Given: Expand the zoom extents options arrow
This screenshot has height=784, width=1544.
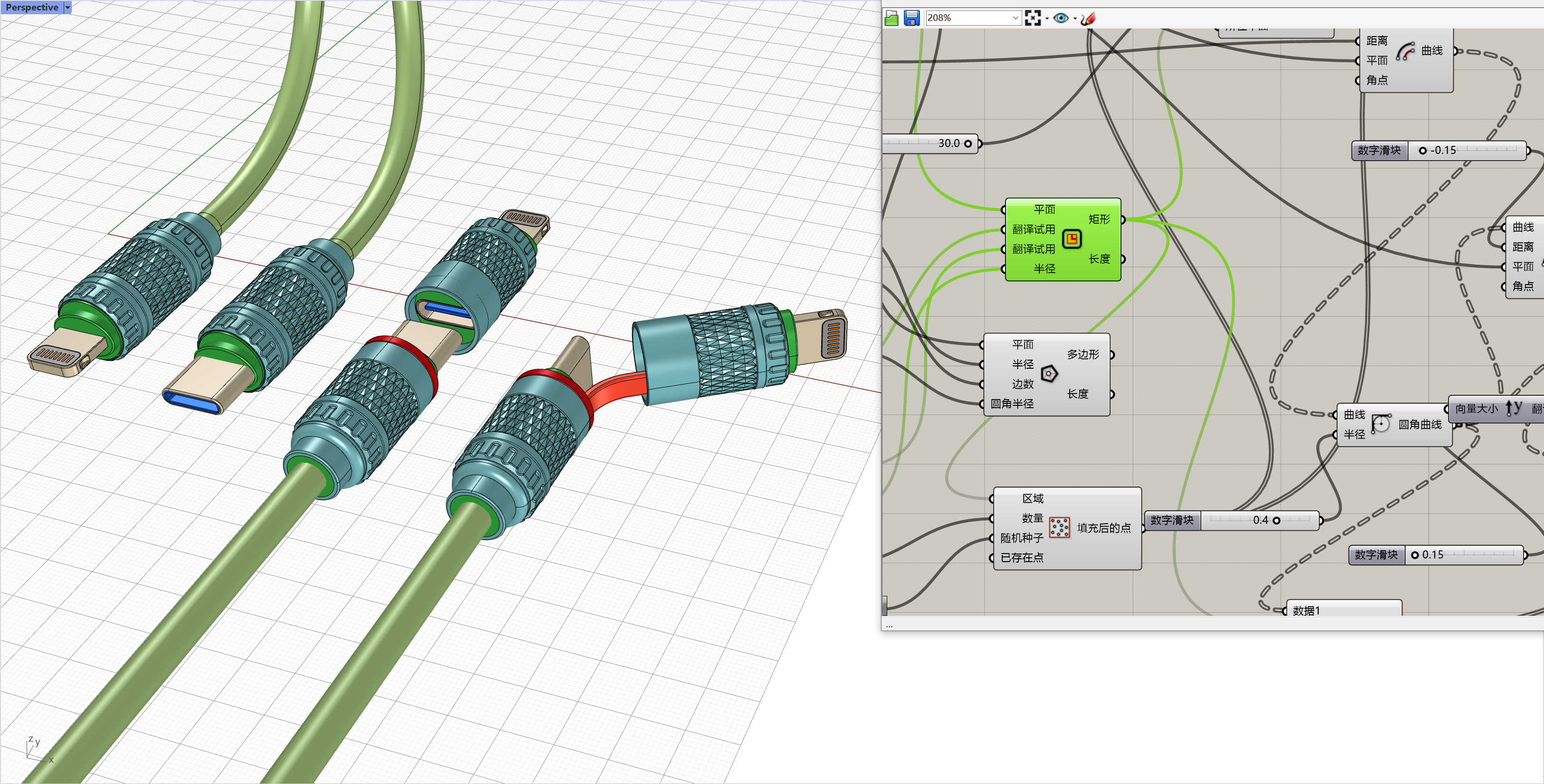Looking at the screenshot, I should (x=1046, y=19).
